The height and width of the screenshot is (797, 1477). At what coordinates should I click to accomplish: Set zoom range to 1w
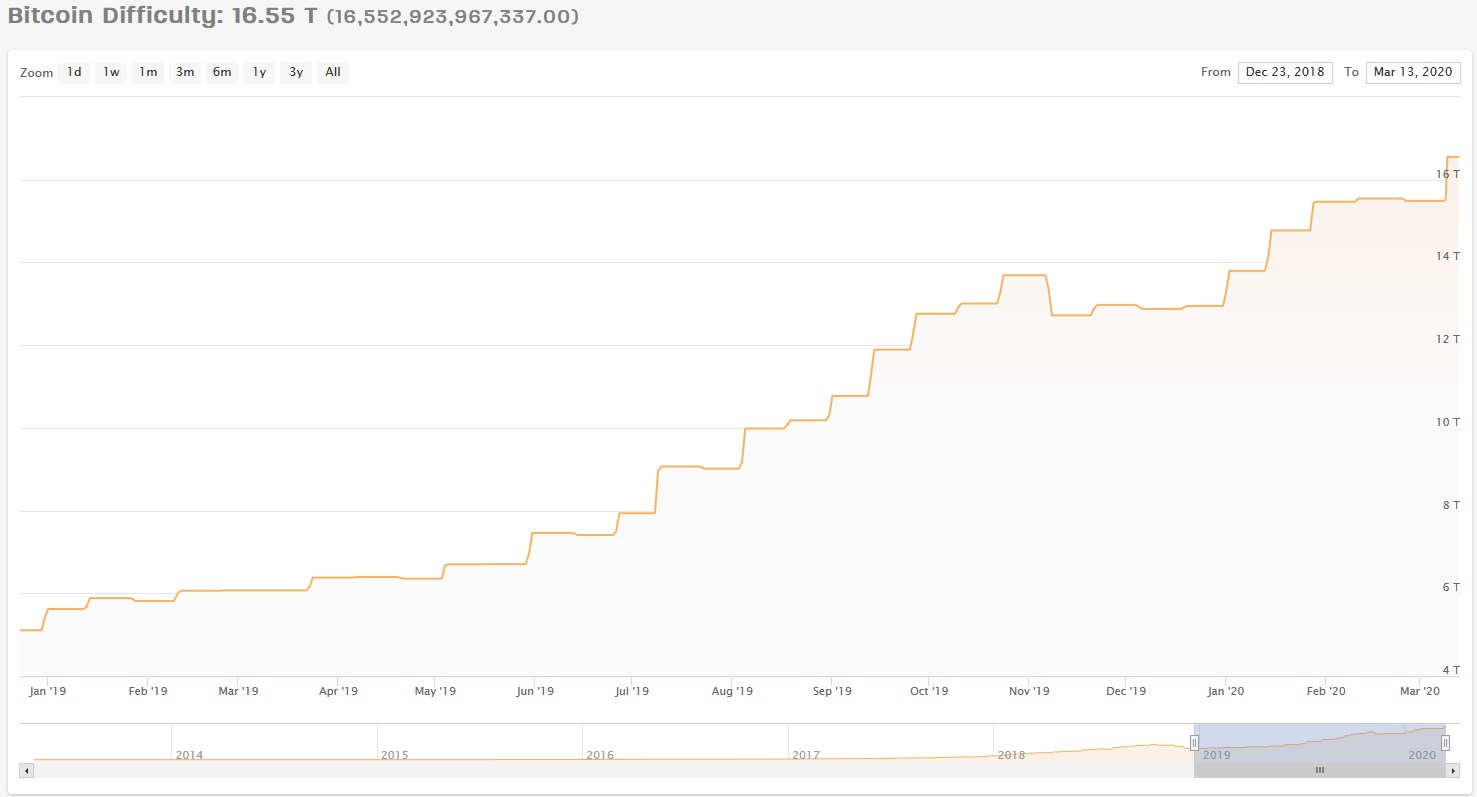tap(111, 72)
